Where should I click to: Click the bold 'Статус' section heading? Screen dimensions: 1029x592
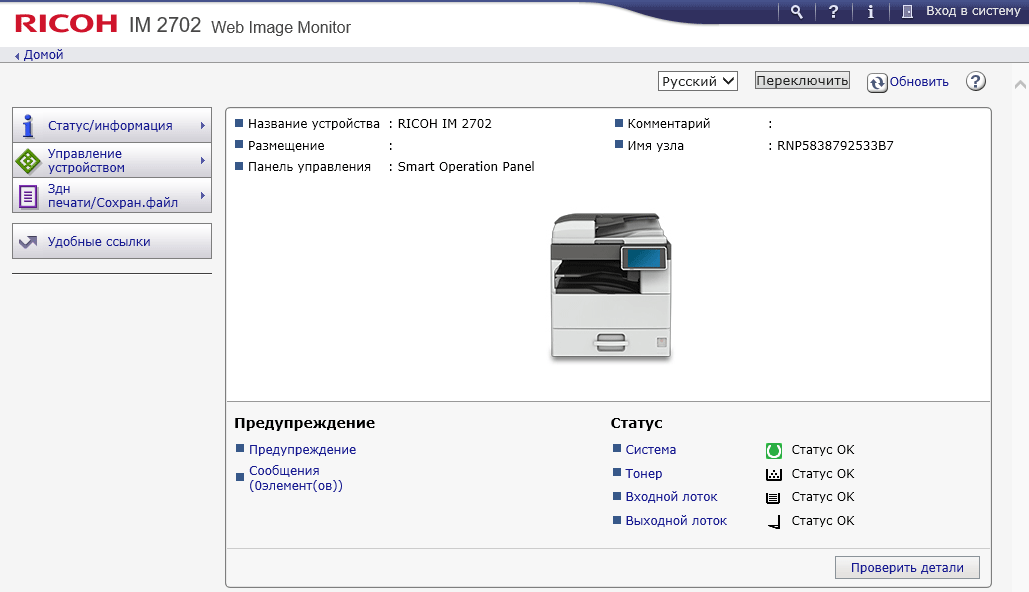click(x=637, y=423)
